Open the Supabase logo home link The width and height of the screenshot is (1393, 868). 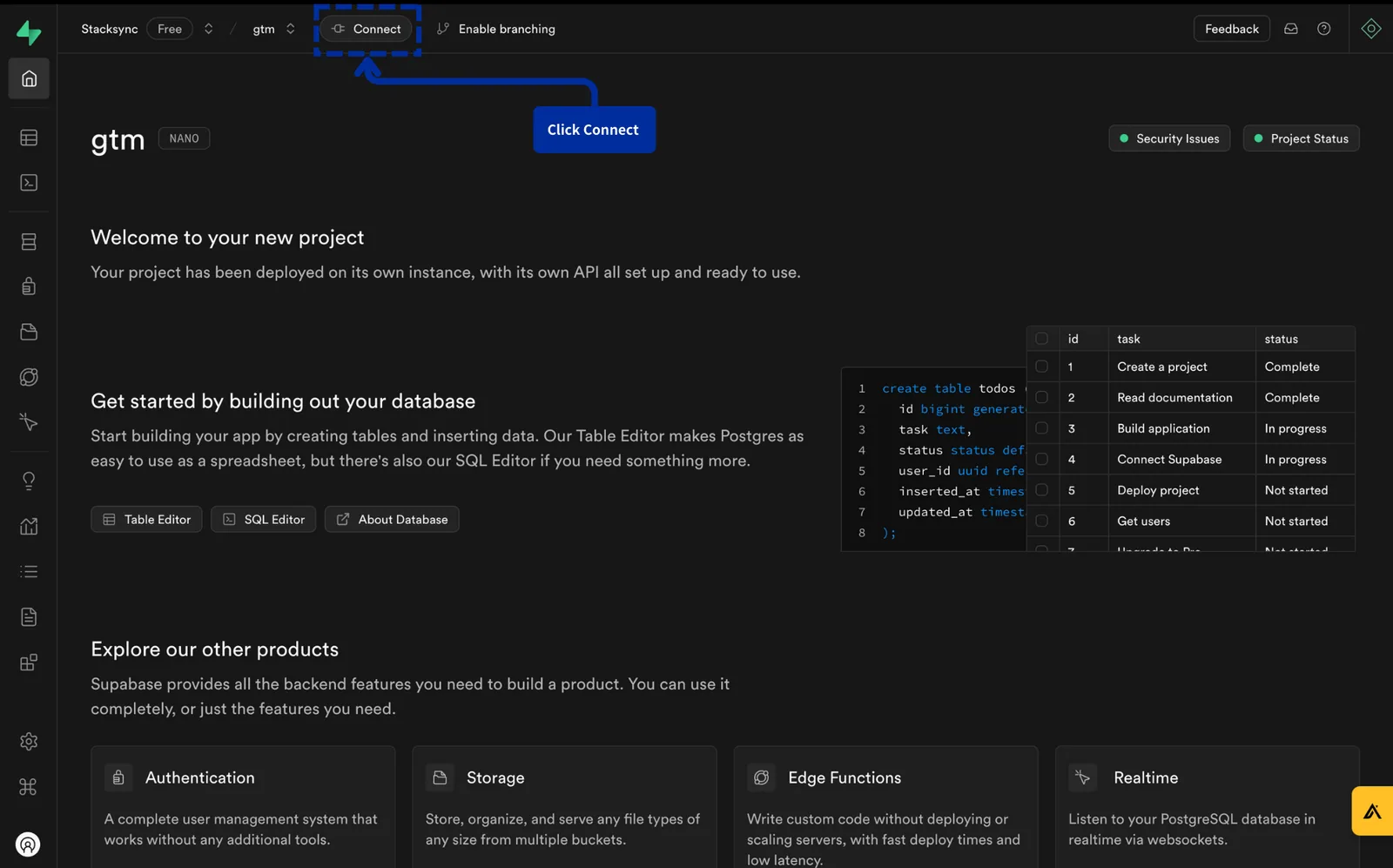29,32
